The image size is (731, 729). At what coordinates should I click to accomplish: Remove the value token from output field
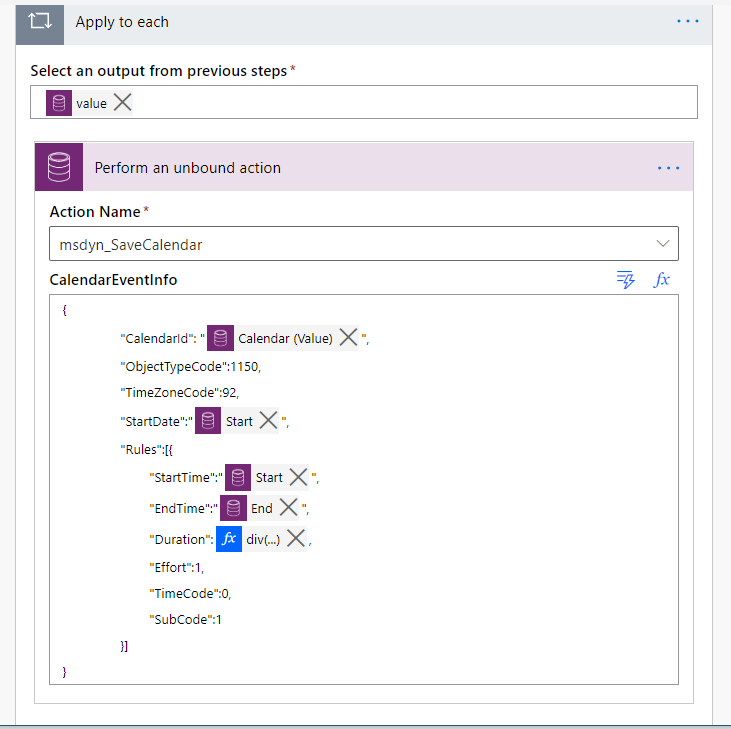(122, 103)
